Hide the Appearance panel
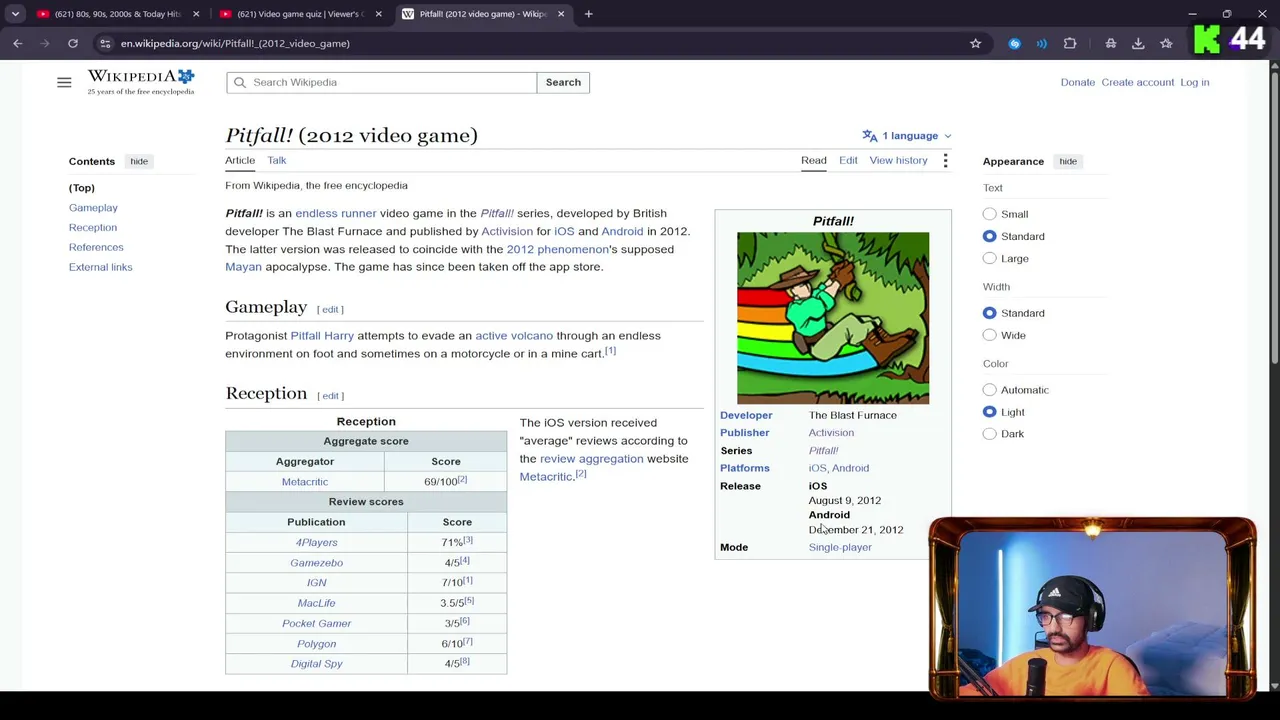Image resolution: width=1280 pixels, height=720 pixels. coord(1068,161)
